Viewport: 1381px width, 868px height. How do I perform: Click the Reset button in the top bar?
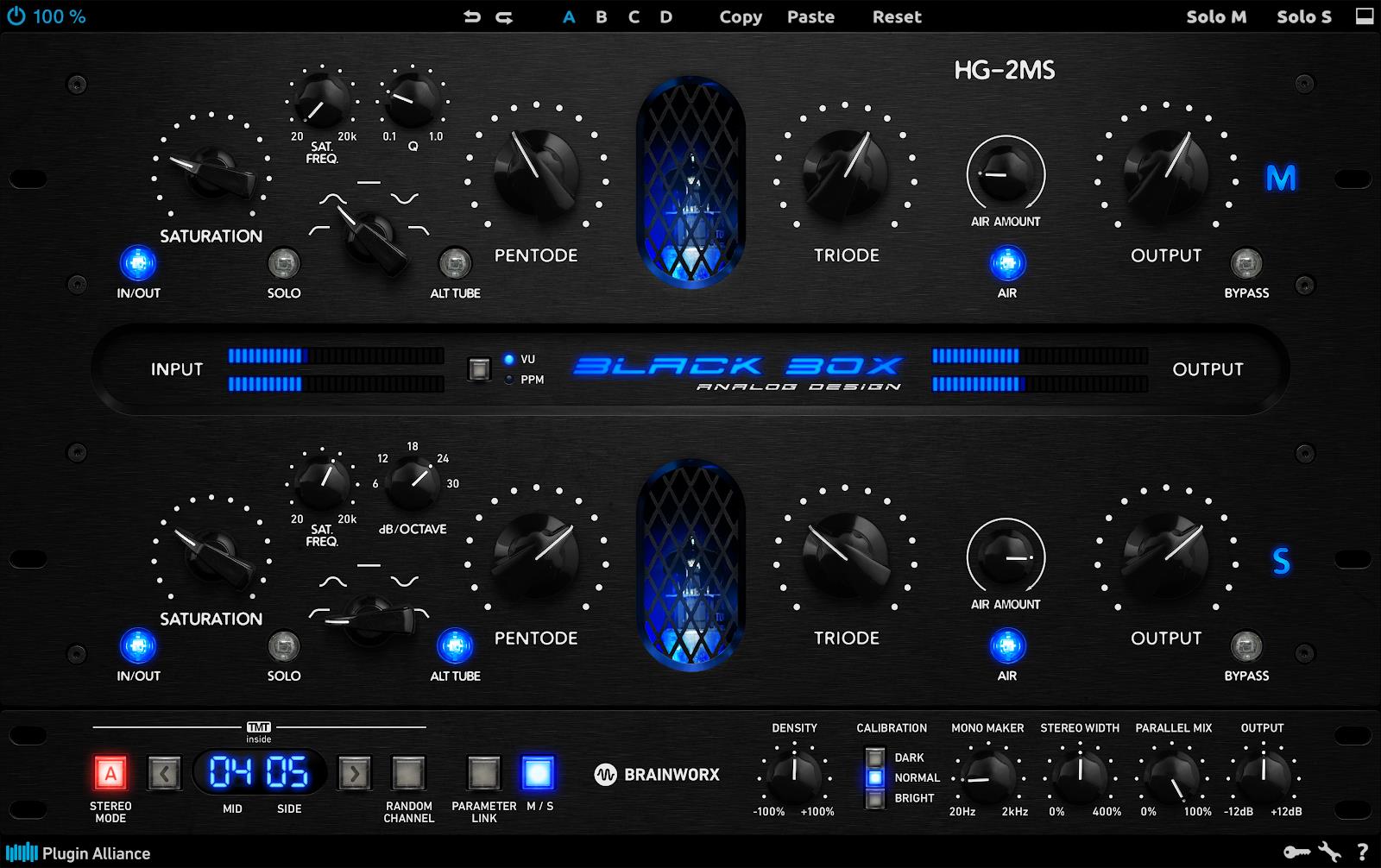coord(896,16)
